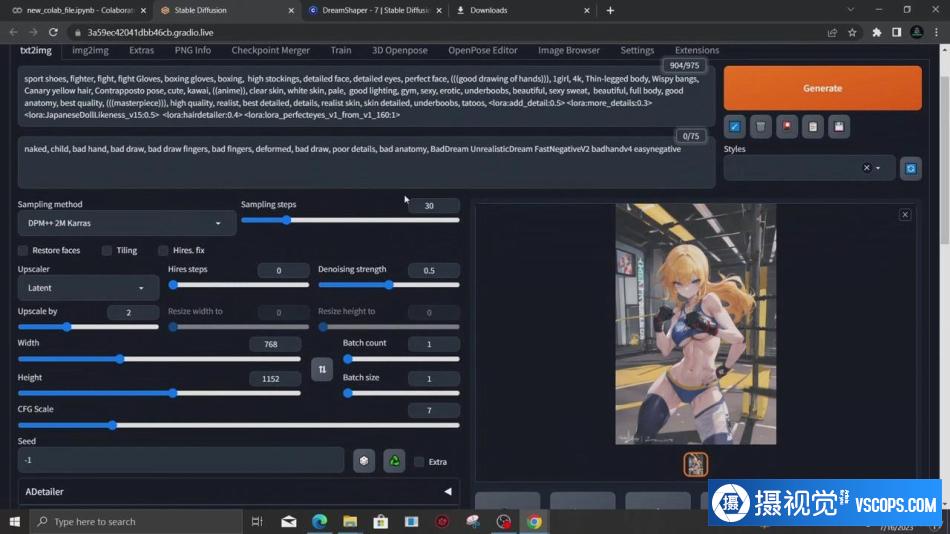Click the Upscale by slider
Screen dimensions: 950x534
(x=88, y=327)
